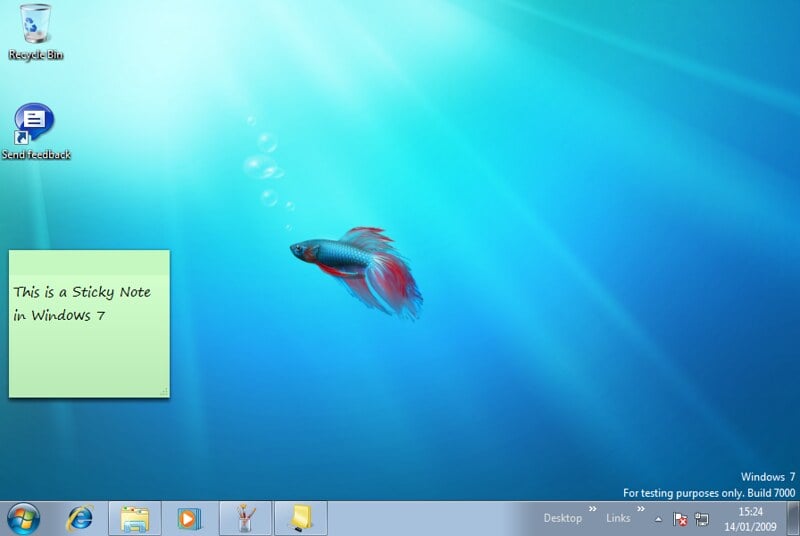
Task: Click the Links toolbar label
Action: click(x=618, y=518)
